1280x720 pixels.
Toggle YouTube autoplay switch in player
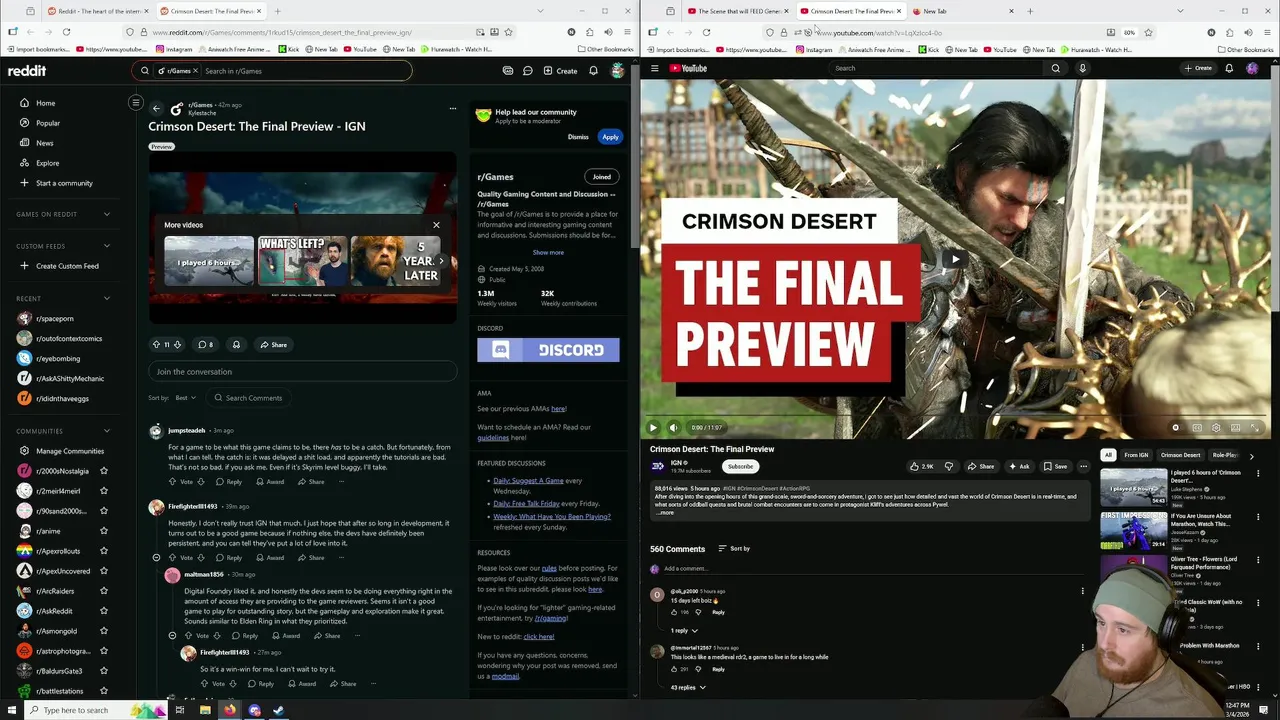(1177, 428)
